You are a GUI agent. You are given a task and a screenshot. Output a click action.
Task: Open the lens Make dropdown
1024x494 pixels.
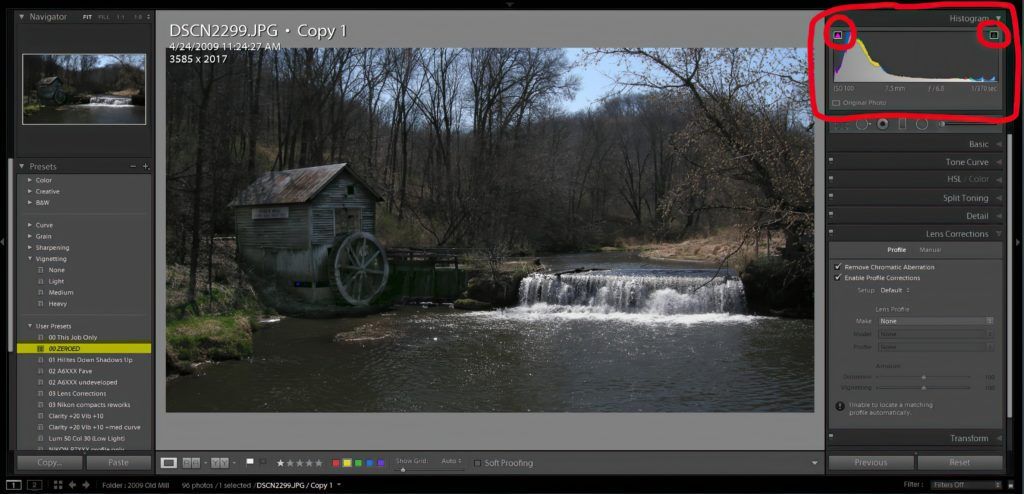[x=935, y=321]
